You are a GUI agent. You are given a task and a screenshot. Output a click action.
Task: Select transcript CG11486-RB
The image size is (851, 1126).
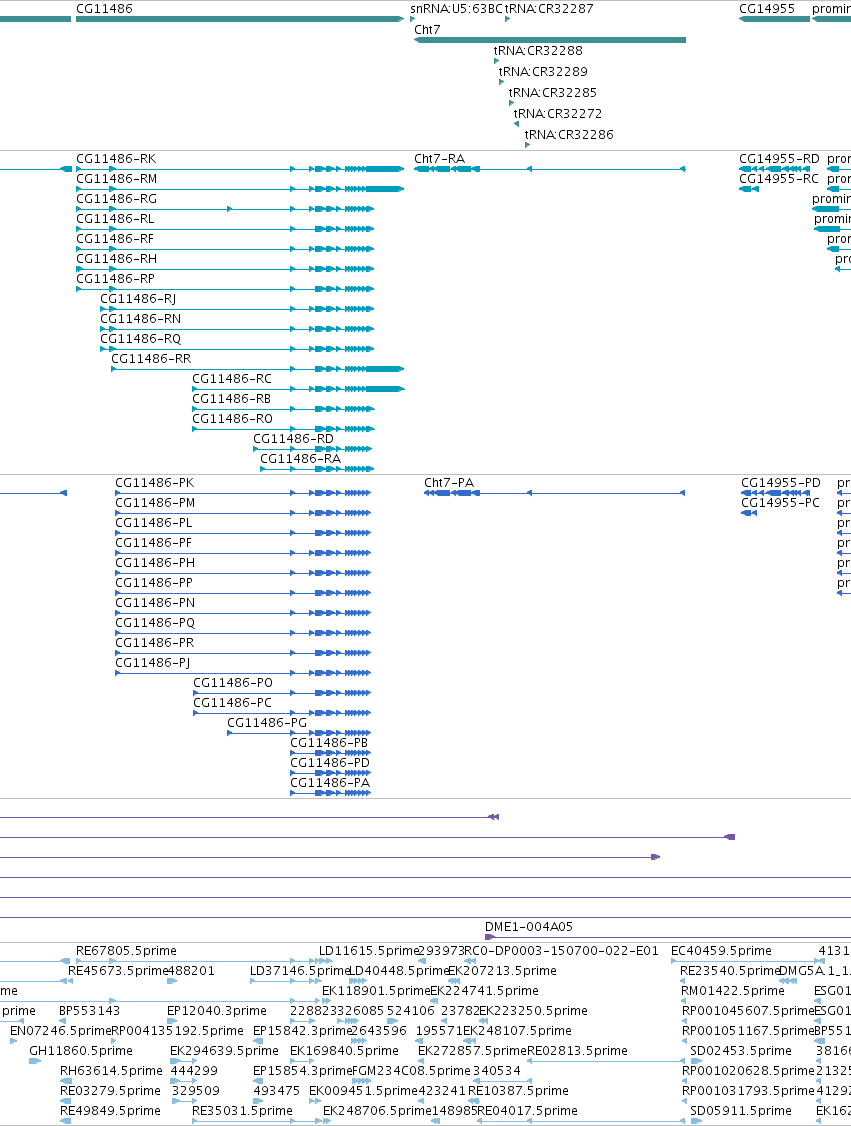click(231, 399)
